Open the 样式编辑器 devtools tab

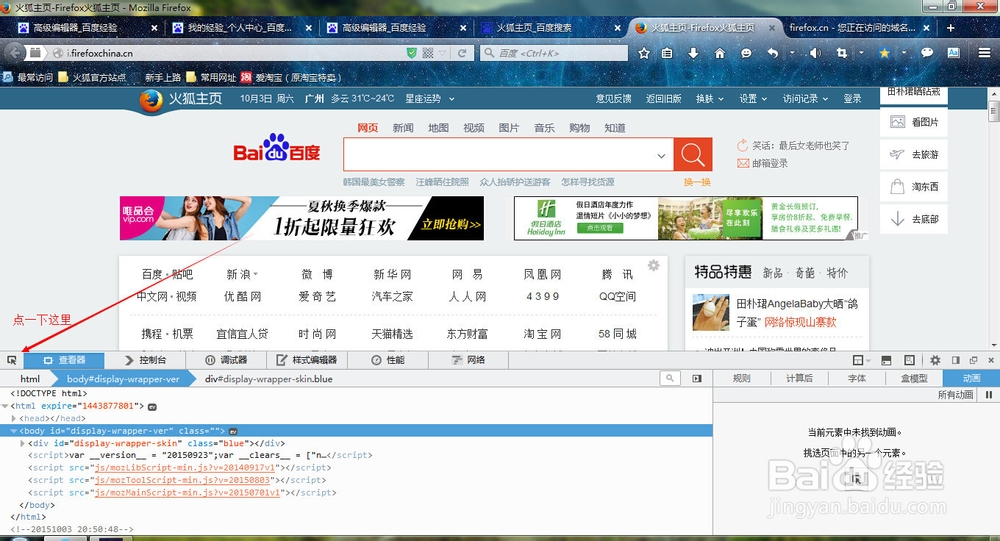point(307,360)
